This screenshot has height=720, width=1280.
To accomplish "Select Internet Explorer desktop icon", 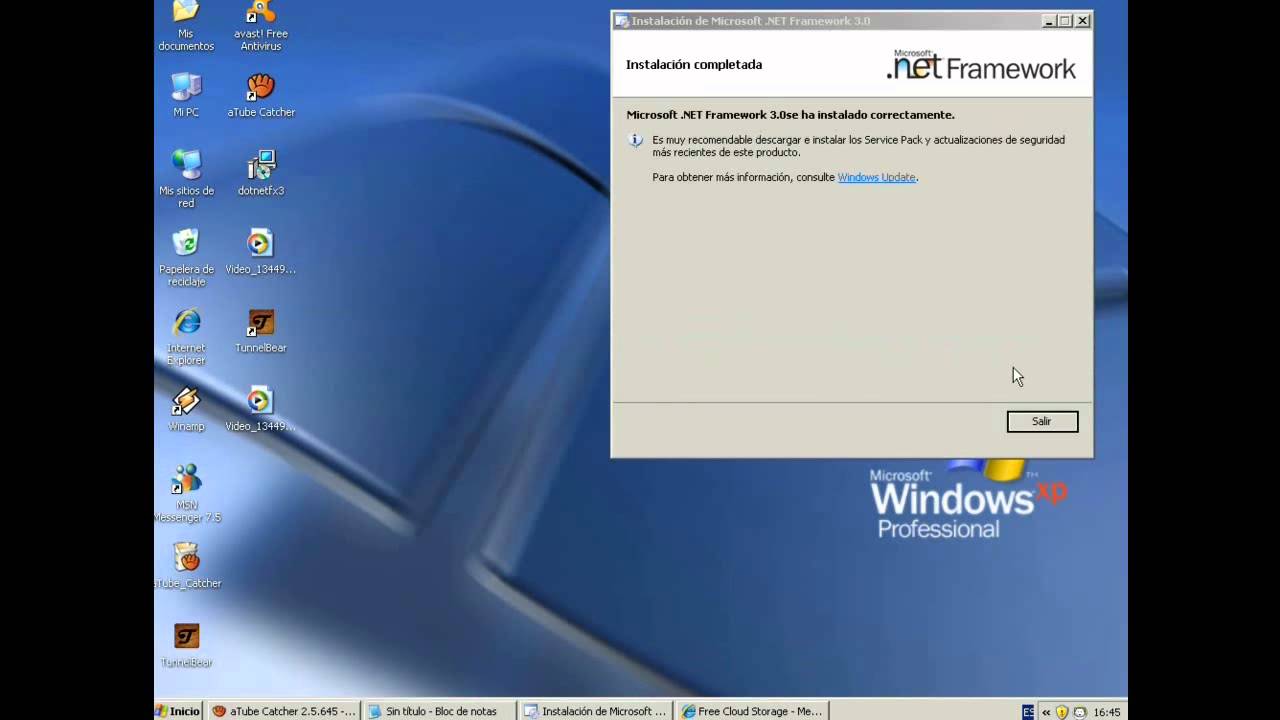I will (186, 337).
